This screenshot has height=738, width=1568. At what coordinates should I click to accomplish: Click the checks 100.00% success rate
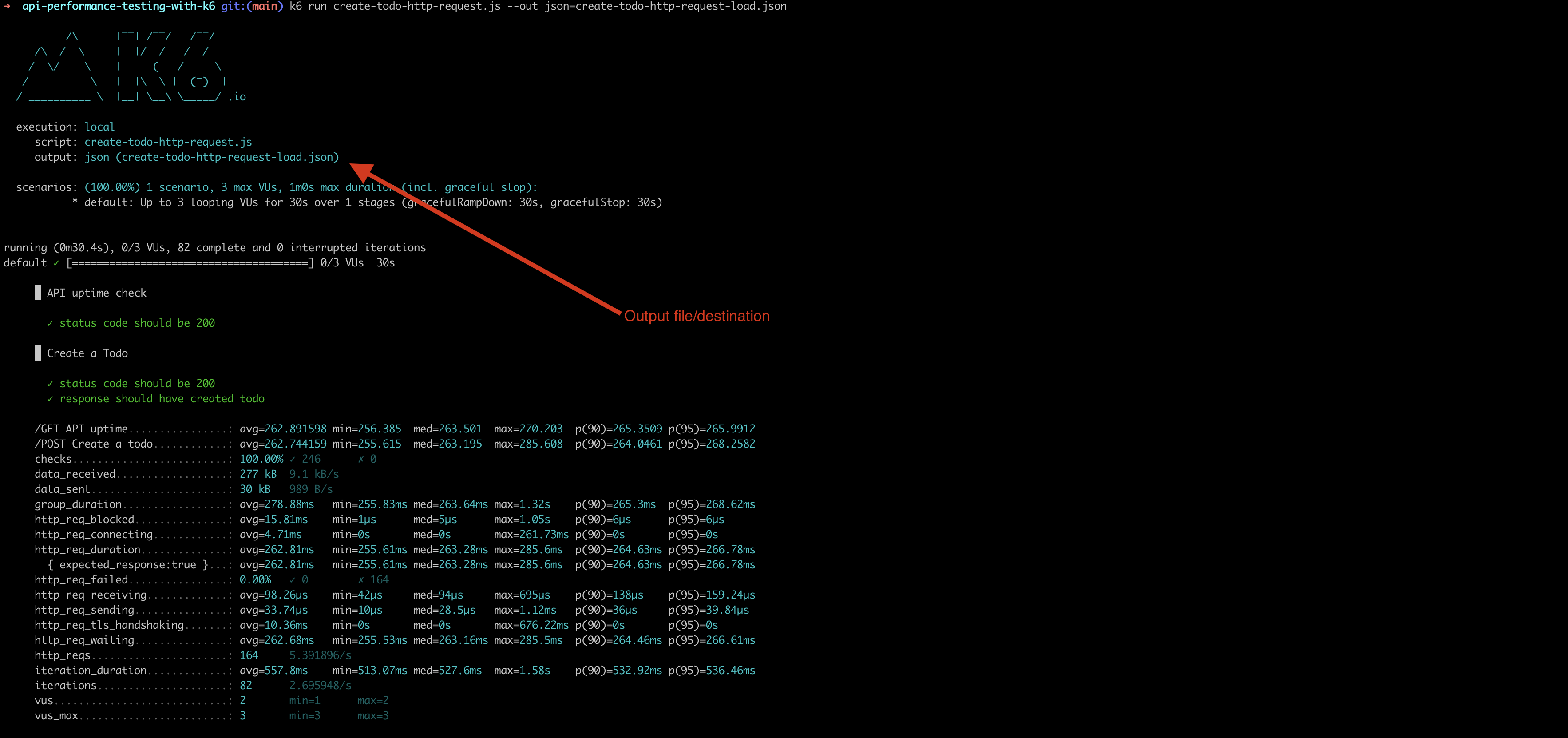262,459
